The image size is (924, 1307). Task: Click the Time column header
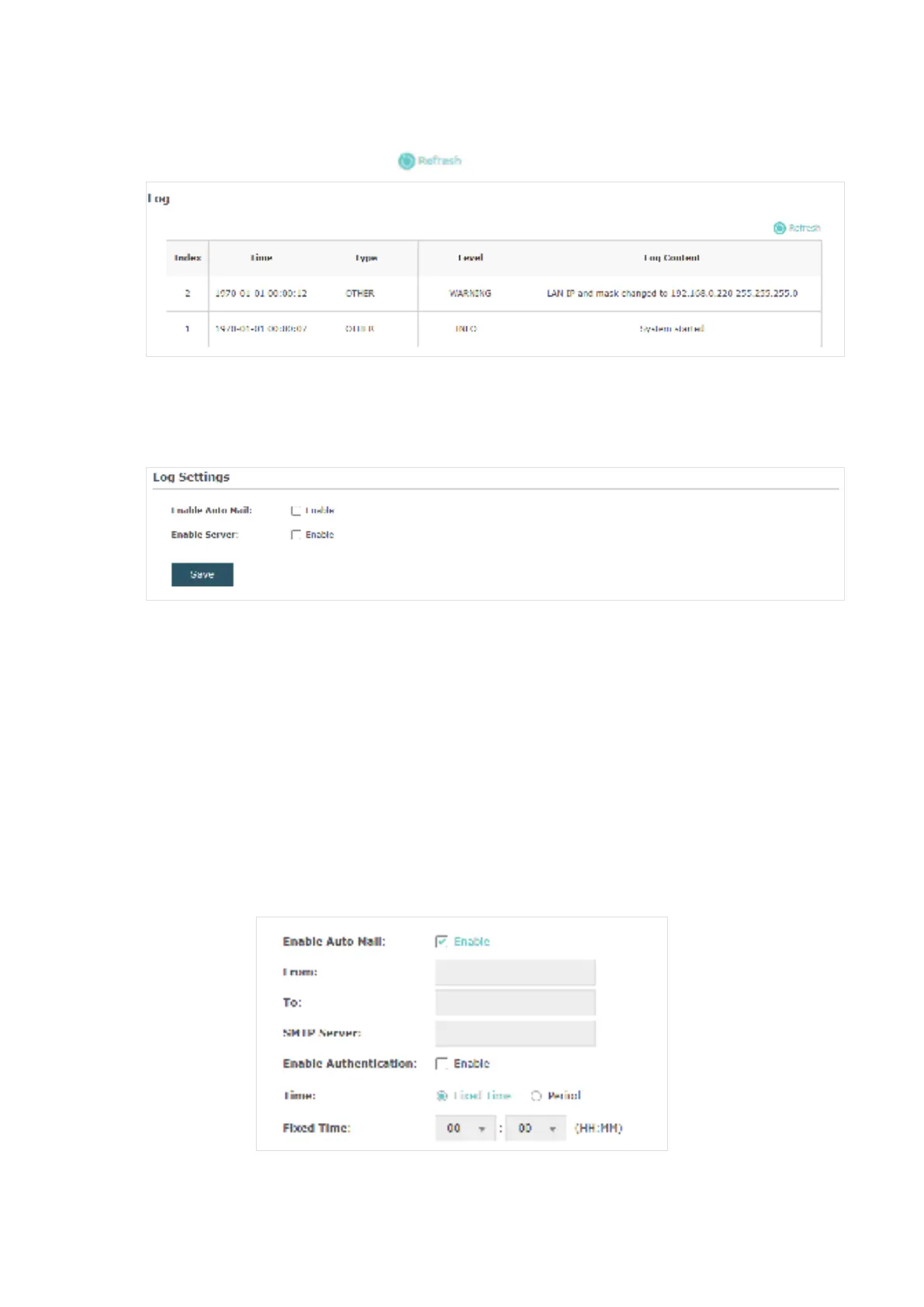[261, 258]
